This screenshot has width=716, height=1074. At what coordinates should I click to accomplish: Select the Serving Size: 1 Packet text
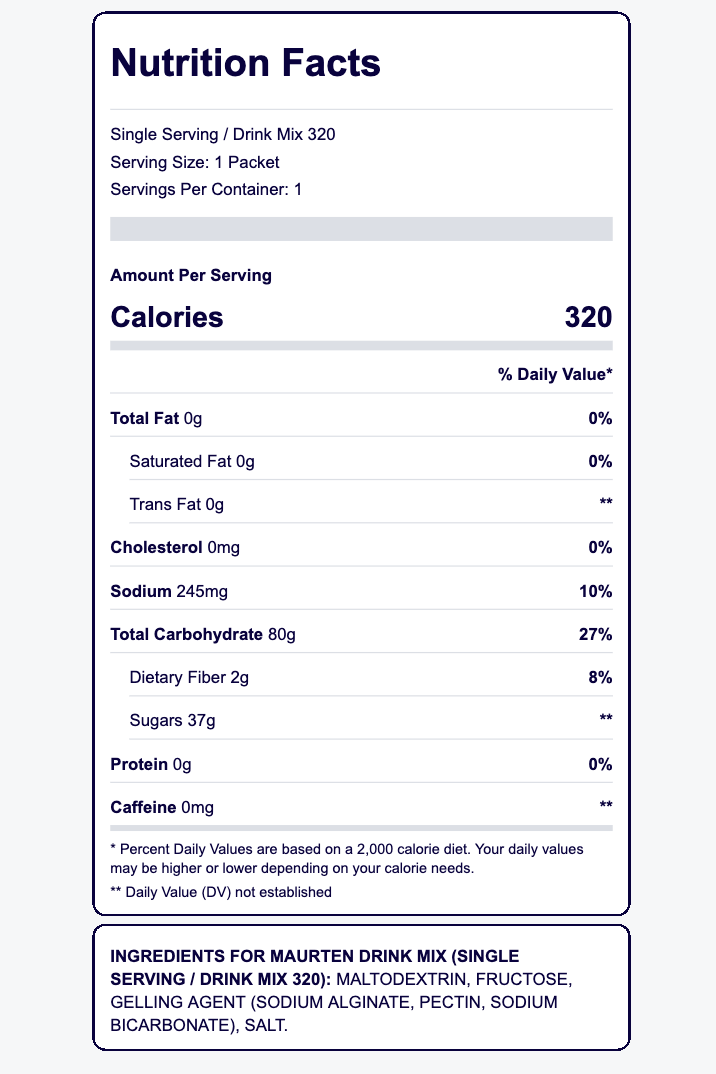[195, 162]
